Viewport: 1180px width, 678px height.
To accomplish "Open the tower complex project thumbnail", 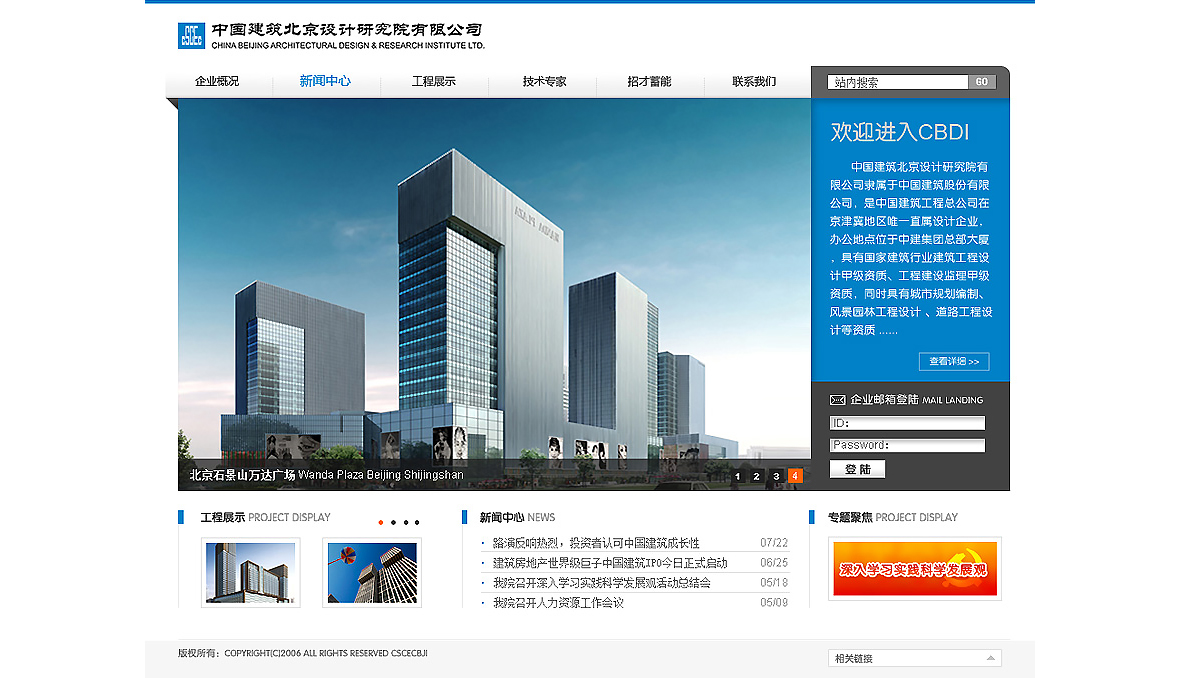I will (x=251, y=573).
